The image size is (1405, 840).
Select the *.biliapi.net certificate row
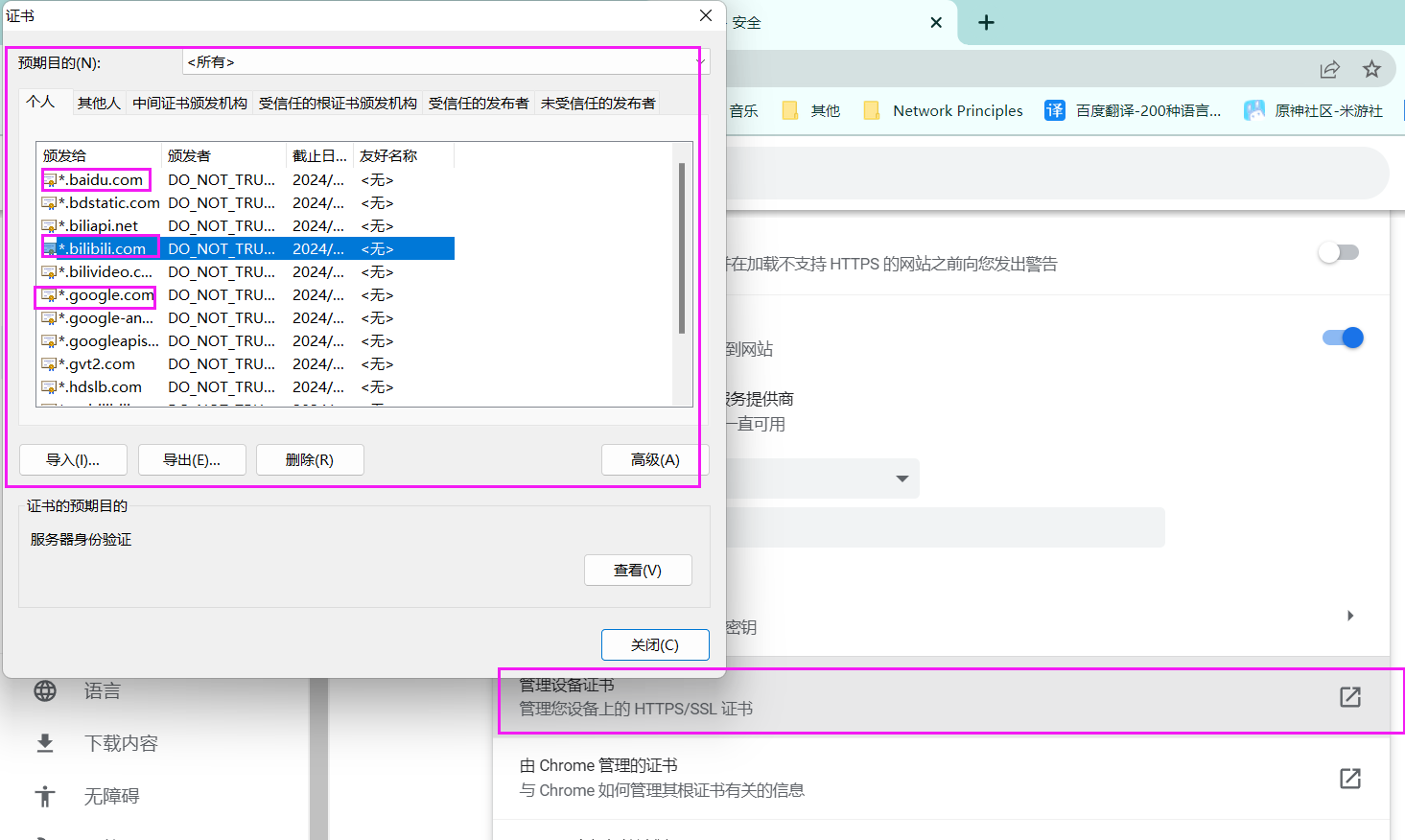point(246,226)
